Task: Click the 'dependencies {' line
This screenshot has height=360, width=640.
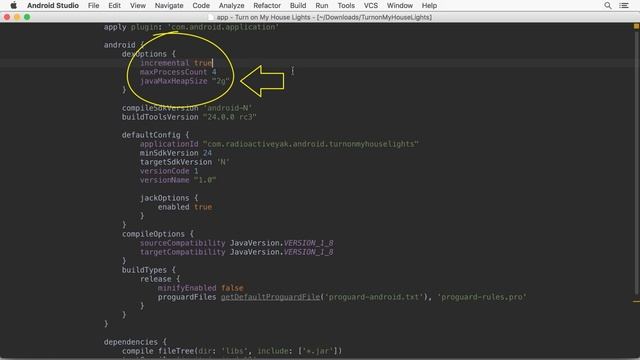Action: pos(135,342)
